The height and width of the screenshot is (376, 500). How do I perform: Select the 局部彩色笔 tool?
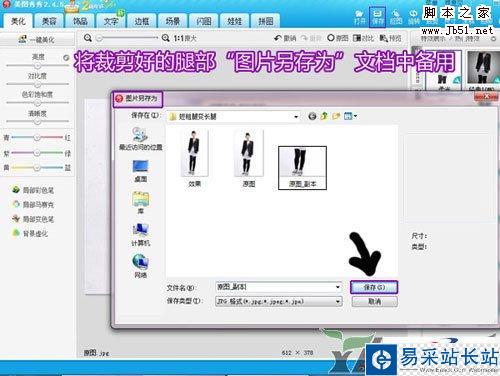(x=33, y=190)
